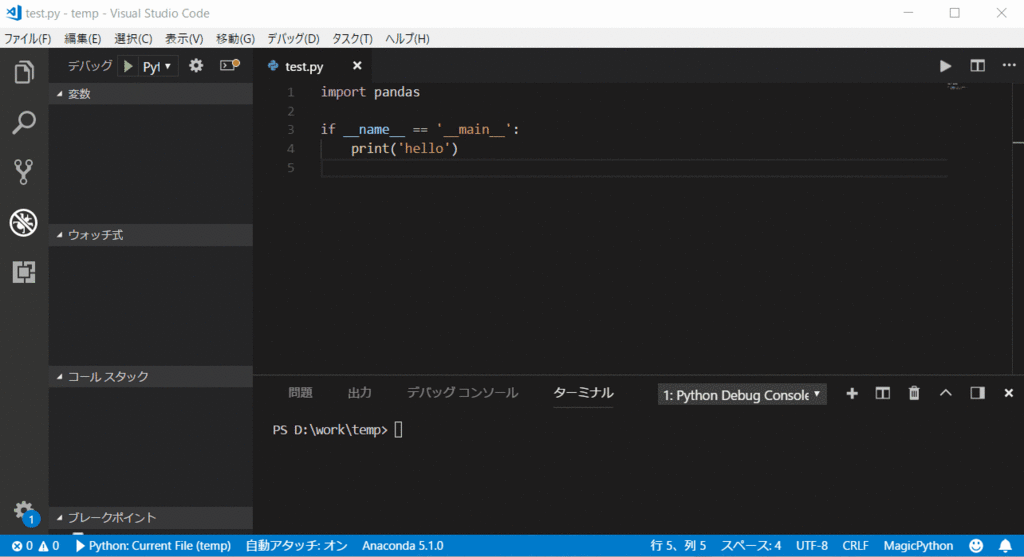Open the ヘルプ(H) menu

tap(408, 39)
